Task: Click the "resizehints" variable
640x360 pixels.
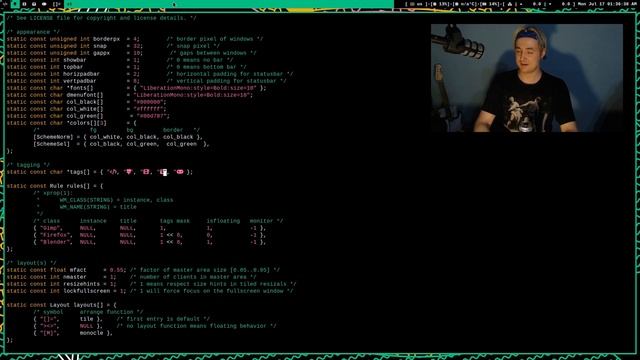Action: pos(81,284)
